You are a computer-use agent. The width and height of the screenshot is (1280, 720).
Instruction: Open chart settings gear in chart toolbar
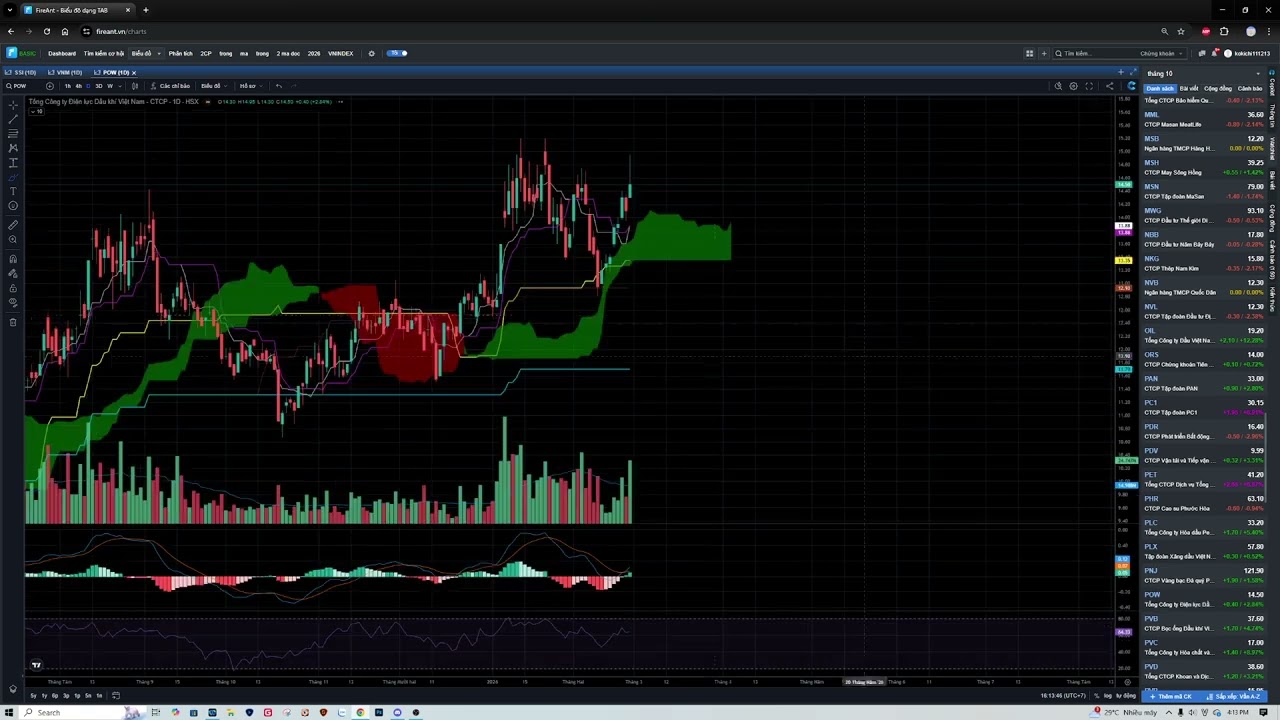pyautogui.click(x=1073, y=86)
